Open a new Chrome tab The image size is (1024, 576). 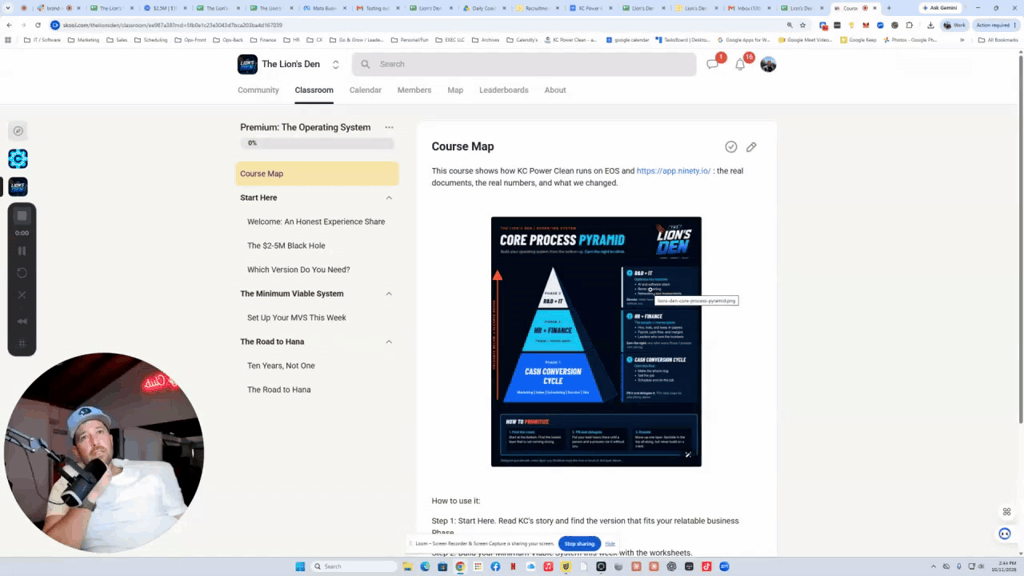(x=889, y=8)
